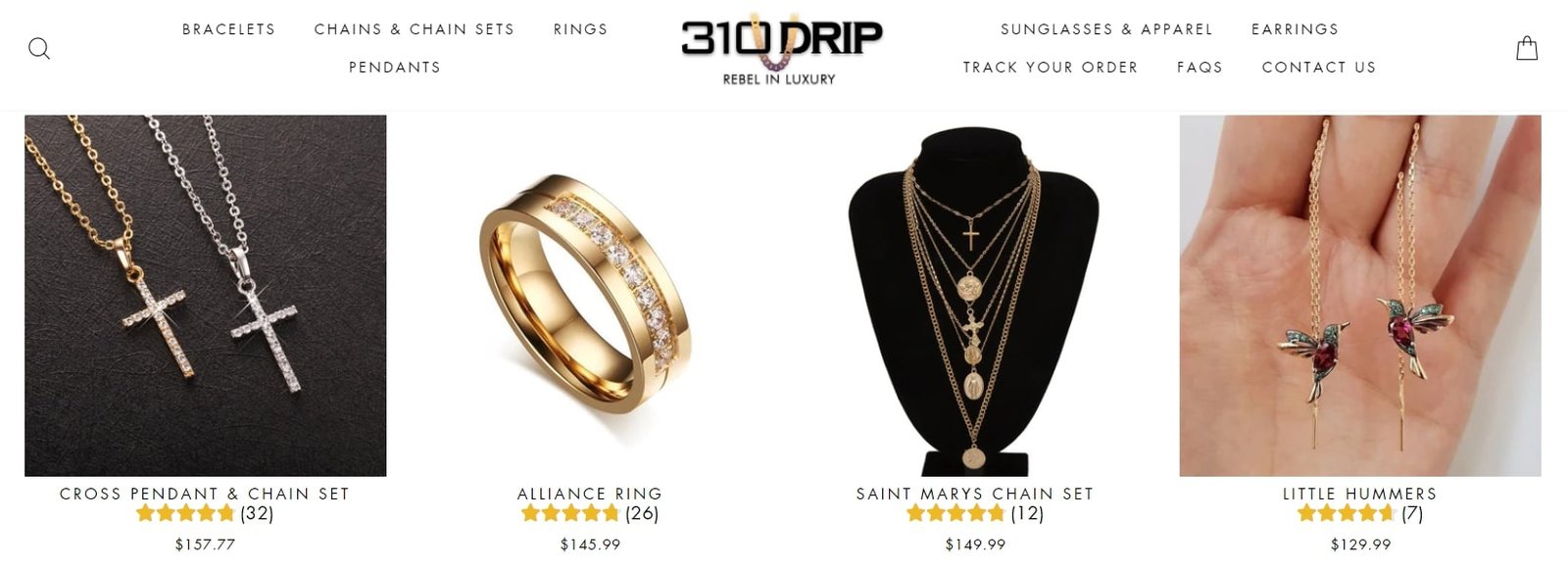
Task: Go to Rings category
Action: point(581,29)
